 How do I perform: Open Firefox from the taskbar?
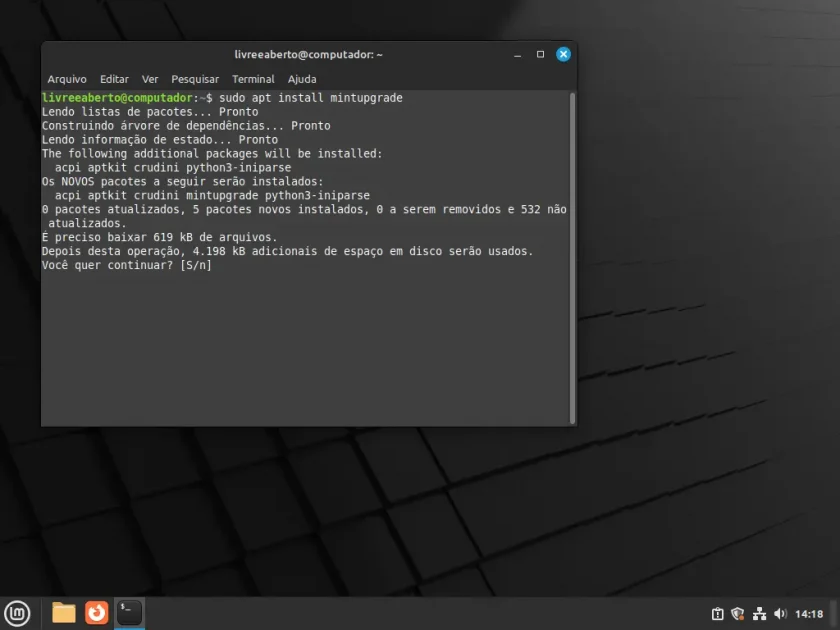(x=96, y=613)
